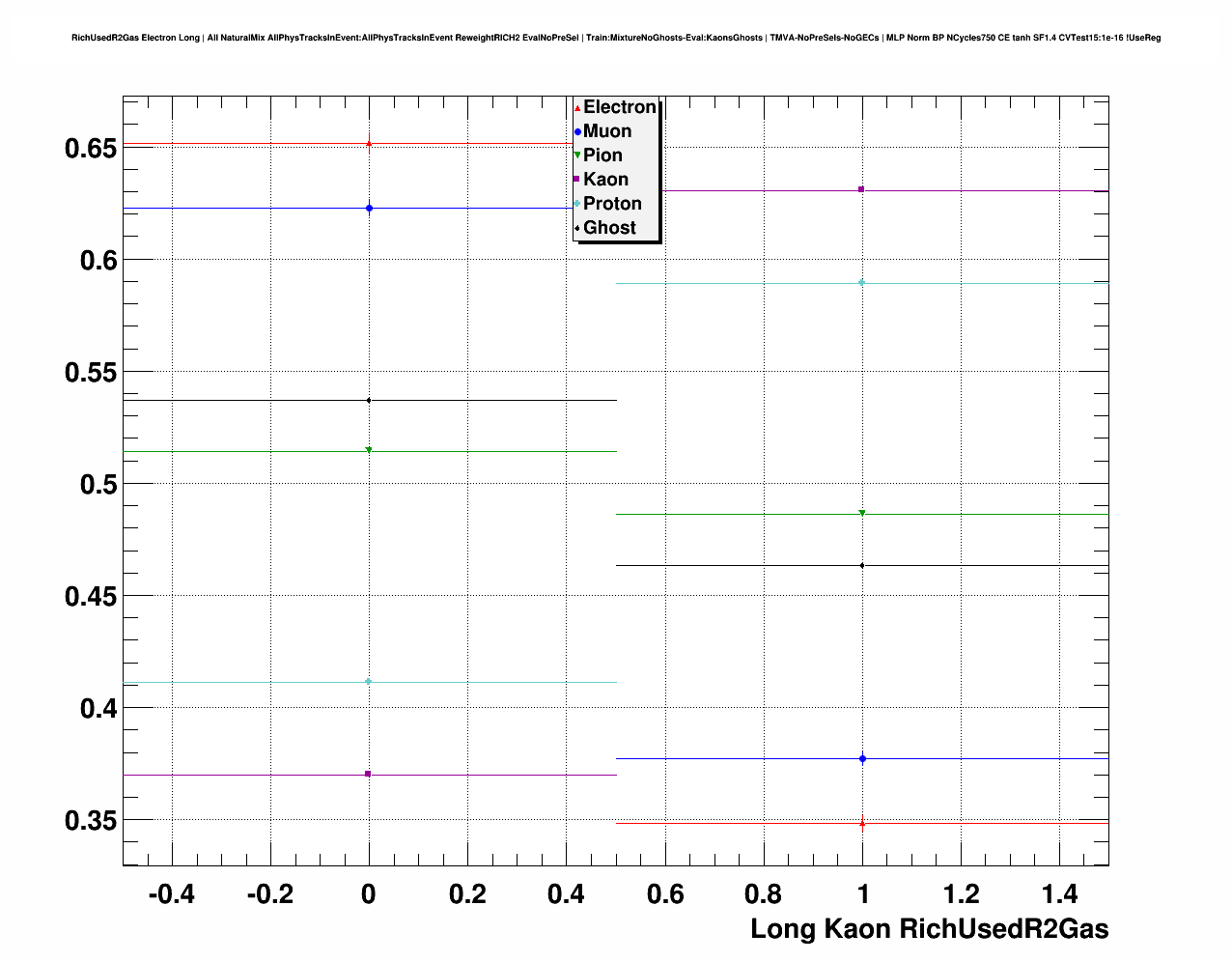The image size is (1232, 962).
Task: Click the 1.4 x-axis tick label
Action: pyautogui.click(x=1060, y=894)
